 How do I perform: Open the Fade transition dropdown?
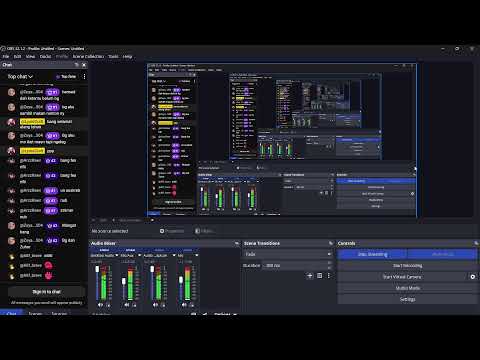288,254
